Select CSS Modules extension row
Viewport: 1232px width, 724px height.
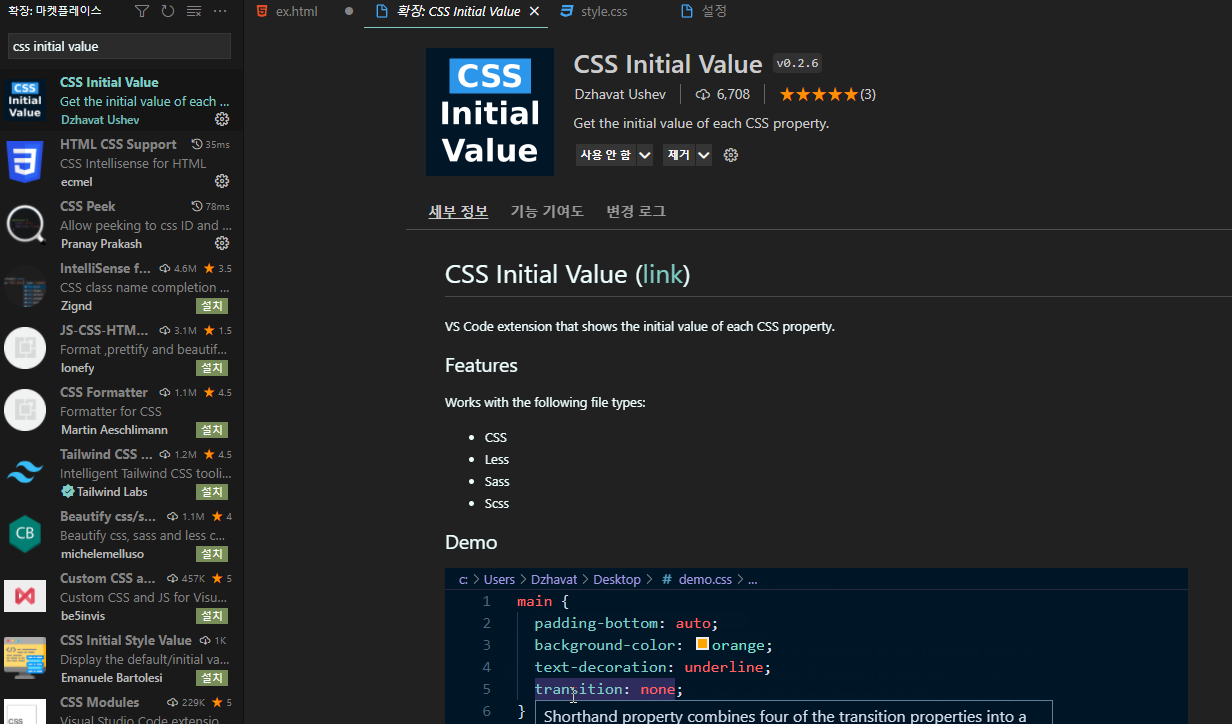(x=121, y=707)
